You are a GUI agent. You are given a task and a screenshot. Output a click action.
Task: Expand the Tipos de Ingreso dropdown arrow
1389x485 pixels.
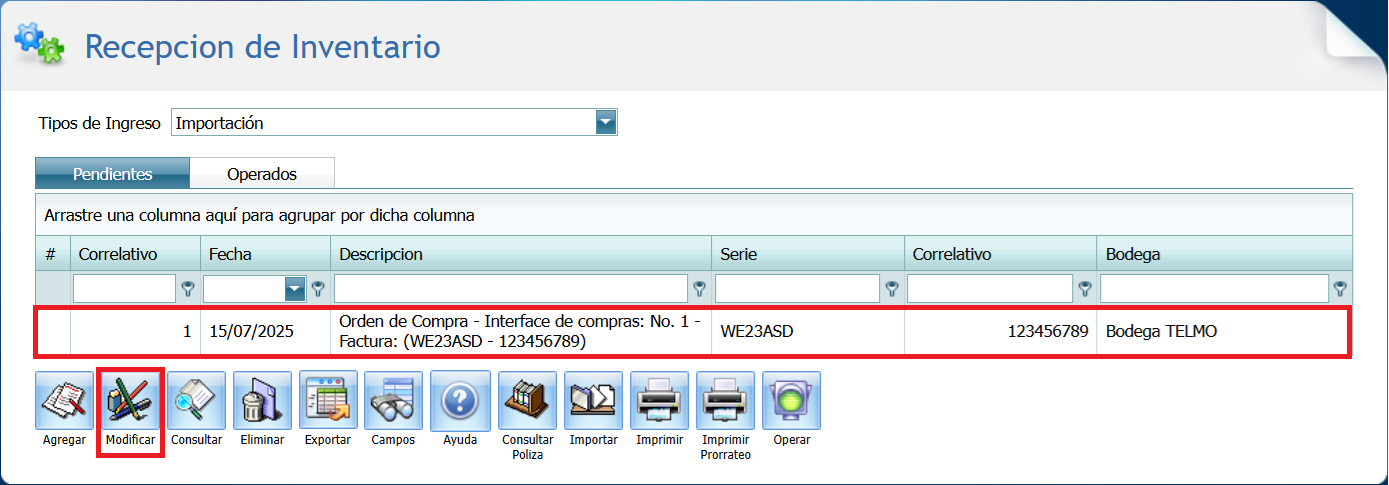click(x=605, y=123)
